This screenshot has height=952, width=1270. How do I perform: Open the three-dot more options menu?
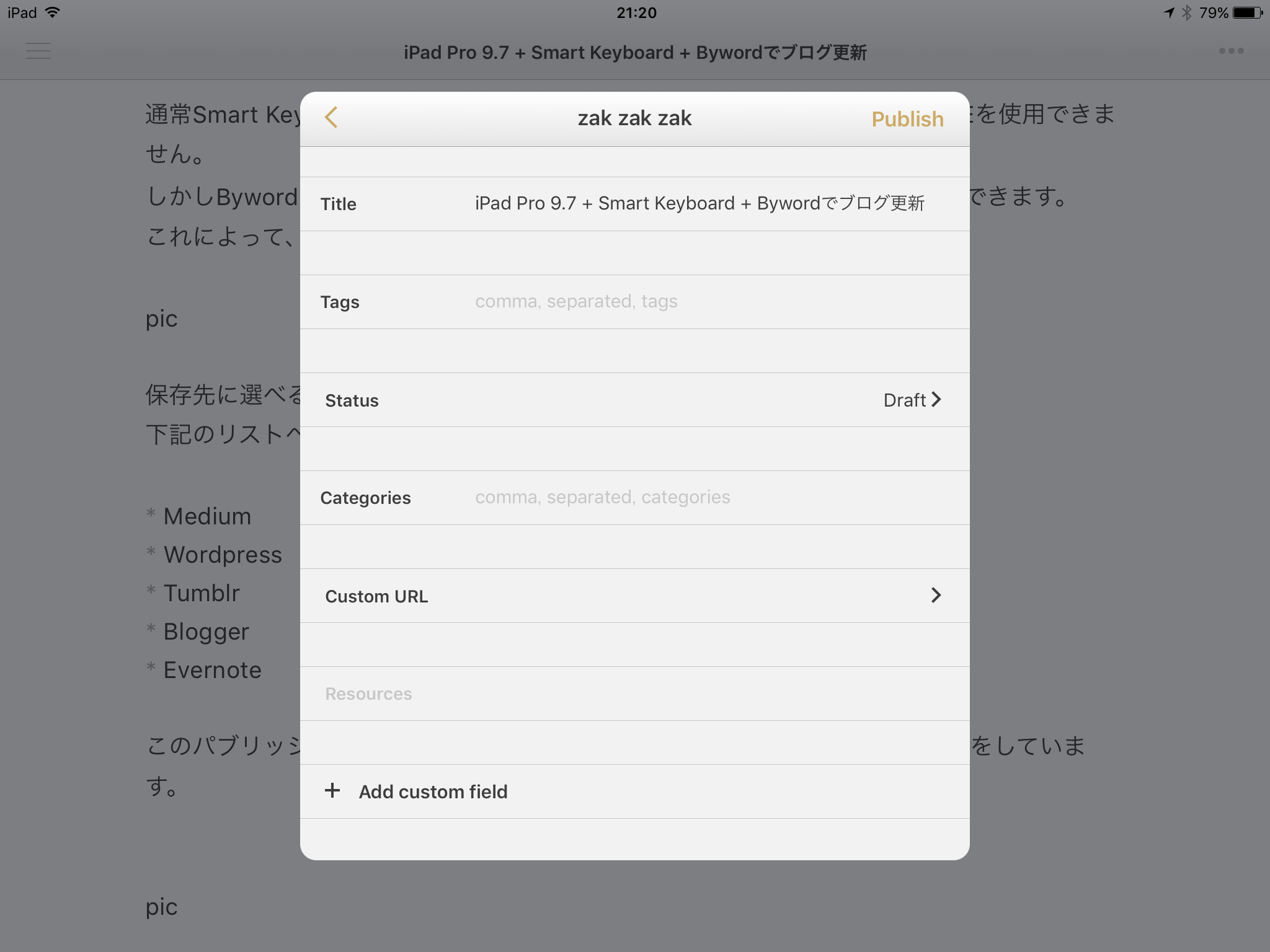click(1231, 51)
